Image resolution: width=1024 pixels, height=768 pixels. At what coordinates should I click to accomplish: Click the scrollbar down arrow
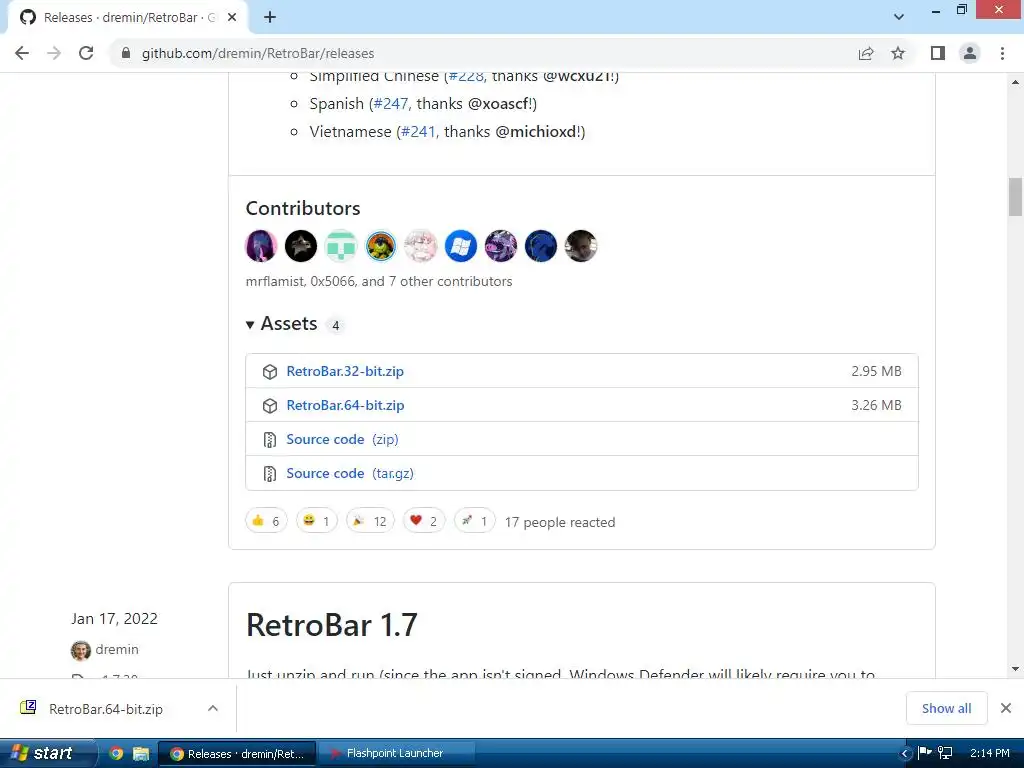(1015, 669)
